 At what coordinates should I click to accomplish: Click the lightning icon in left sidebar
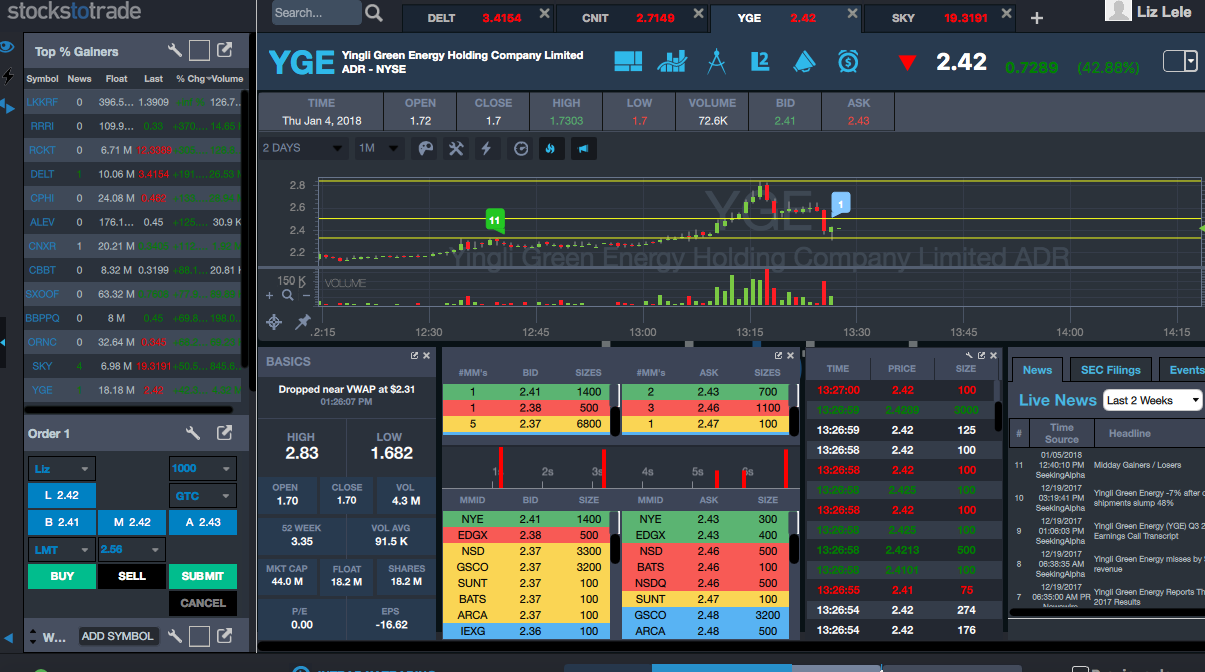(x=8, y=76)
